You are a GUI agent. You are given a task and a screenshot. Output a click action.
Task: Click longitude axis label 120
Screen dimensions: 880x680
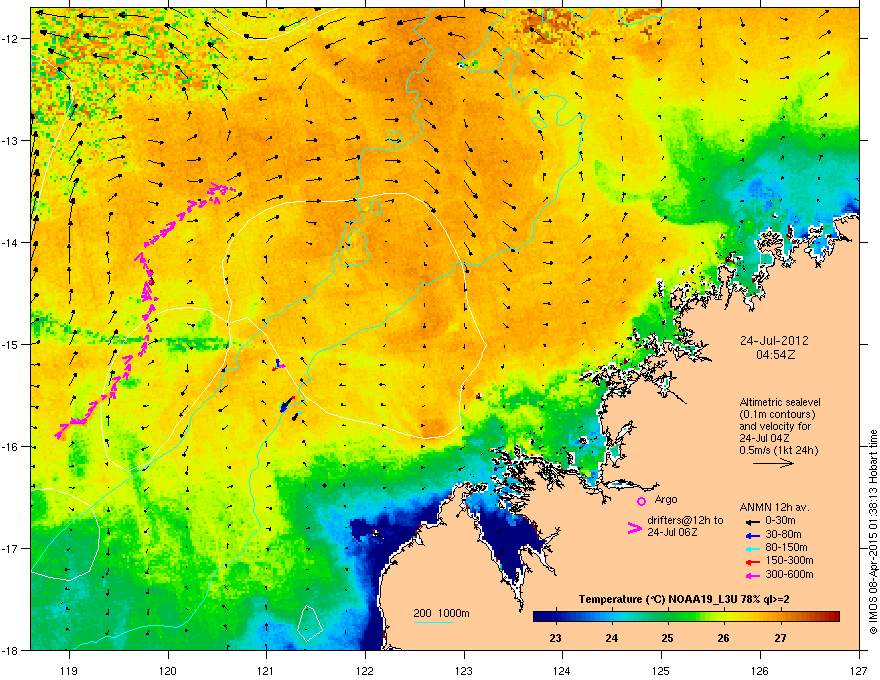[168, 670]
